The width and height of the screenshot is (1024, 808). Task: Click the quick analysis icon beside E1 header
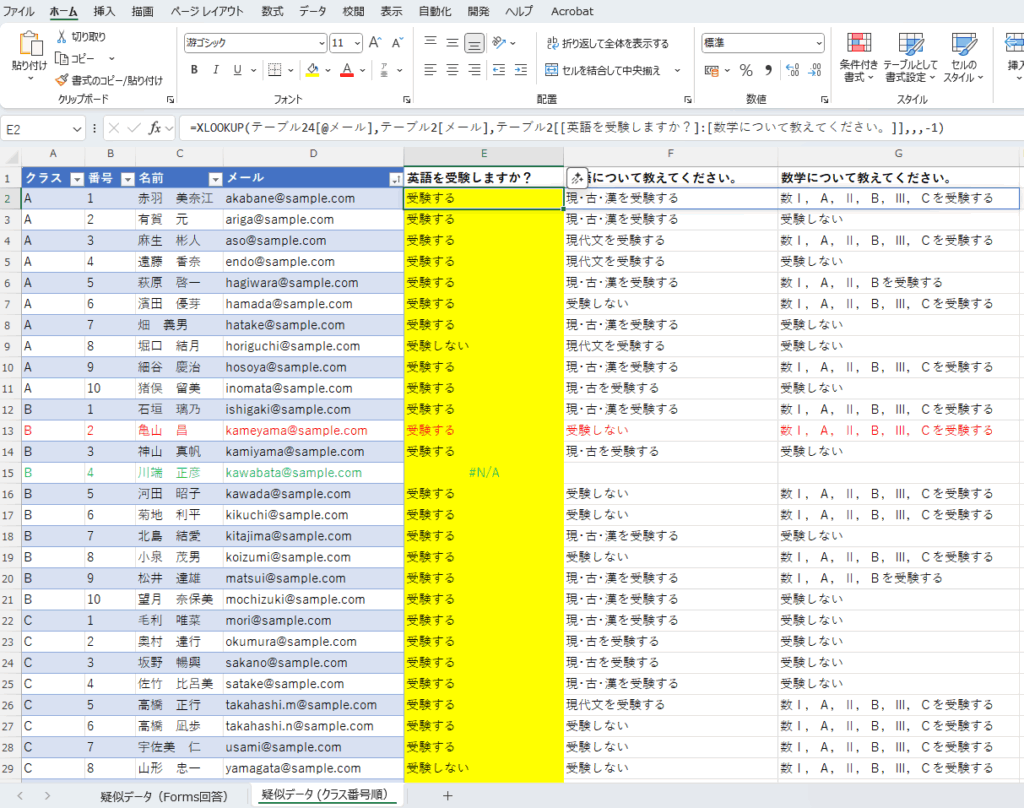click(577, 178)
